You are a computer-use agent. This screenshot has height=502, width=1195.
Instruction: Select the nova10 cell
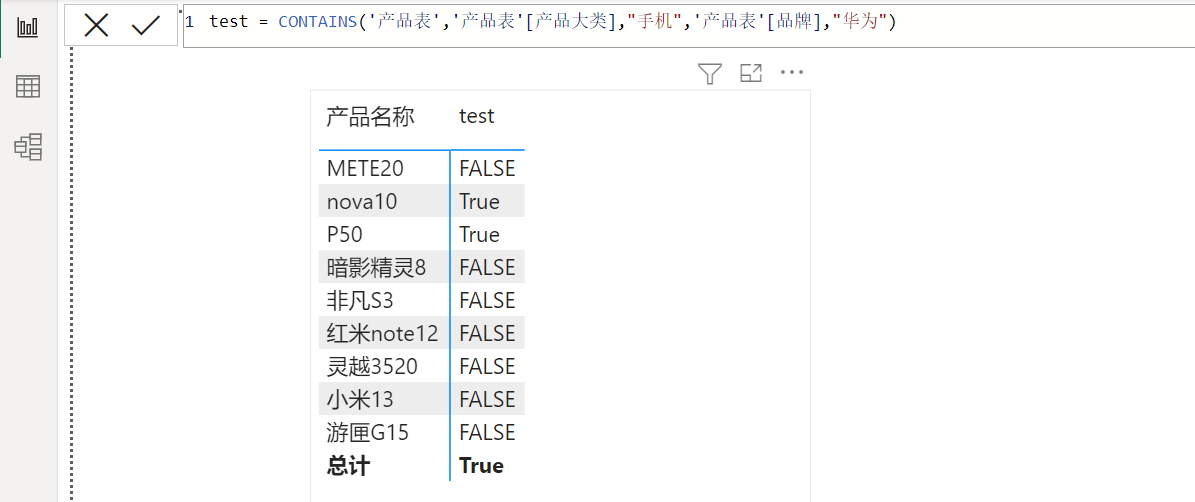click(x=385, y=201)
